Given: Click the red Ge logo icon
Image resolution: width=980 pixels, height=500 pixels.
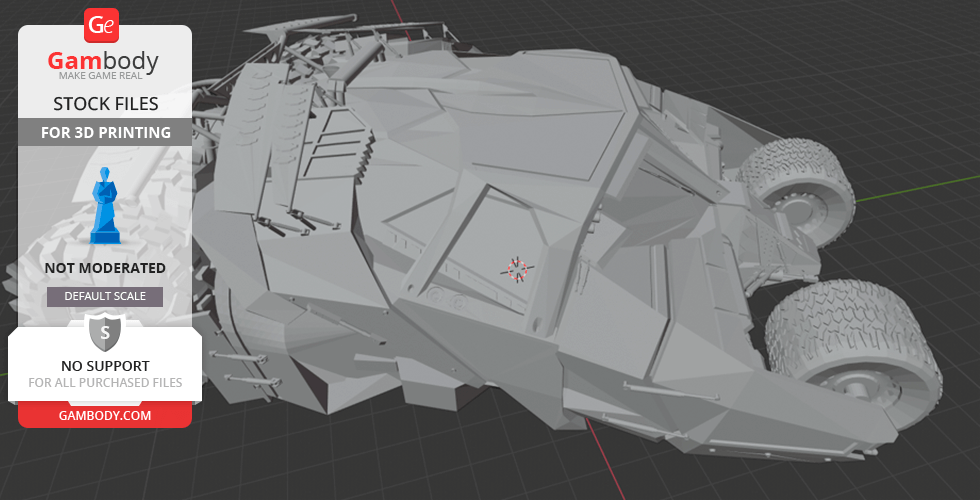Looking at the screenshot, I should [x=101, y=25].
